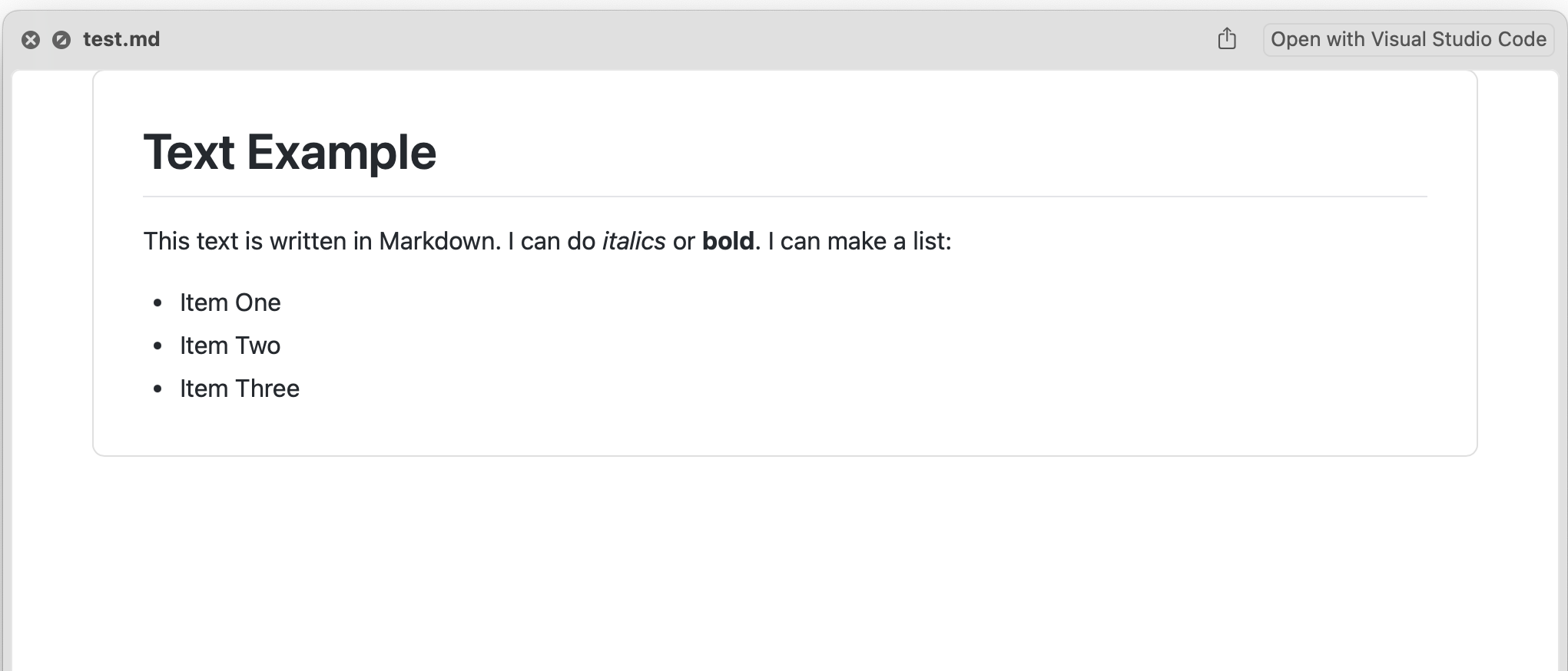Click the bullet beside Item Two
This screenshot has width=1568, height=671.
[158, 346]
